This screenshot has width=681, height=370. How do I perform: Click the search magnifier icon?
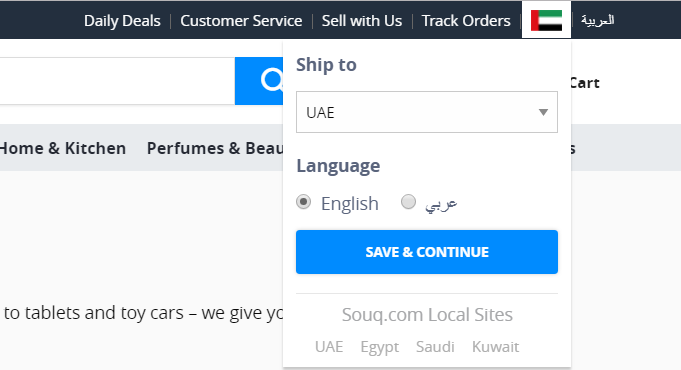coord(271,80)
